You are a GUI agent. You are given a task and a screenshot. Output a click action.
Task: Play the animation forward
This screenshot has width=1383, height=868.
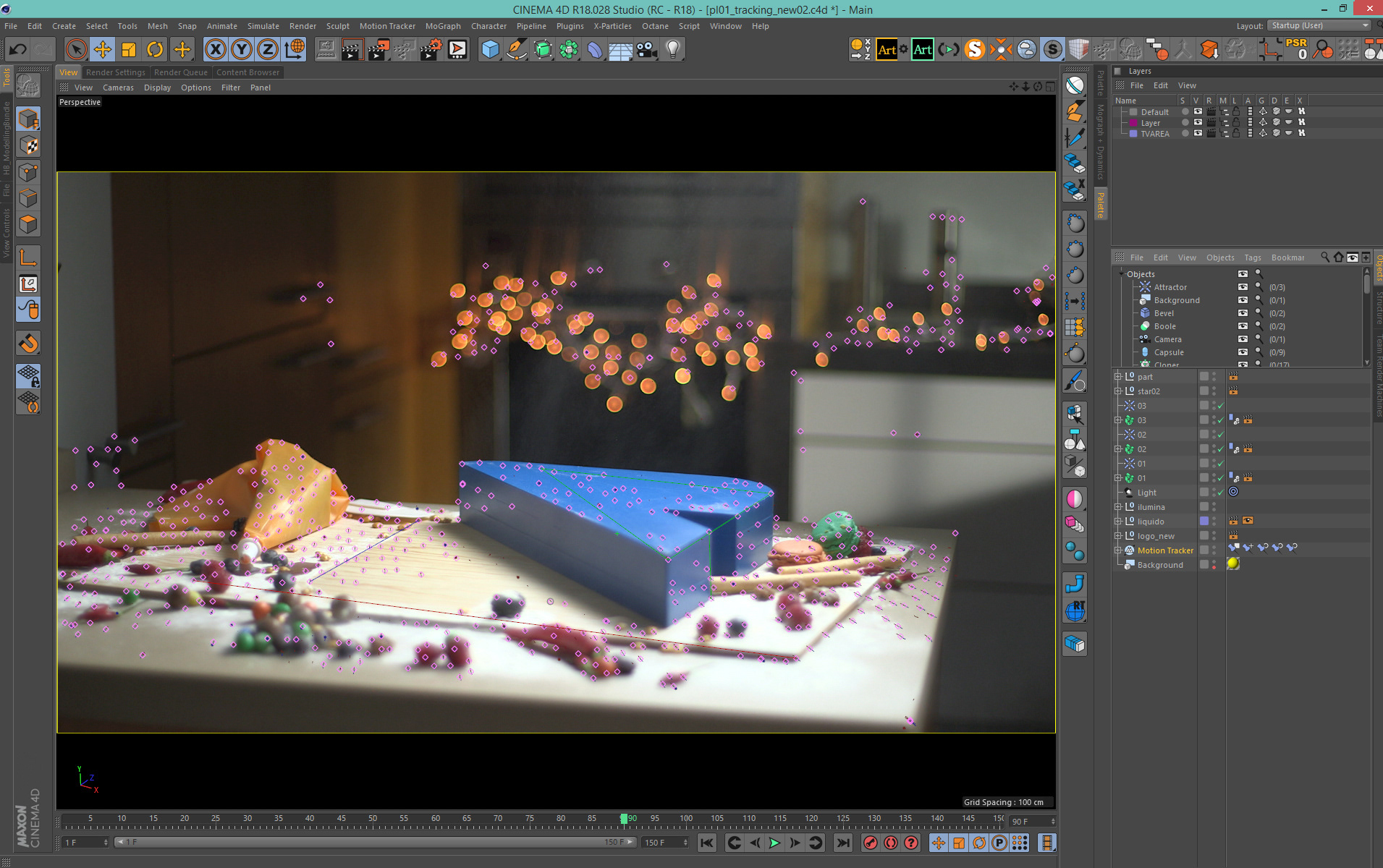tap(774, 843)
